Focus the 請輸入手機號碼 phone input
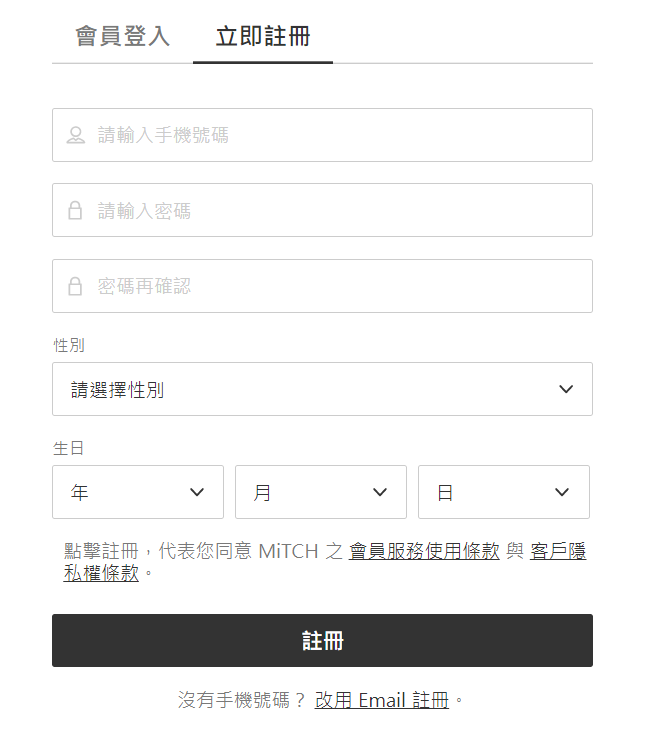Viewport: 660px width, 733px height. click(x=340, y=135)
